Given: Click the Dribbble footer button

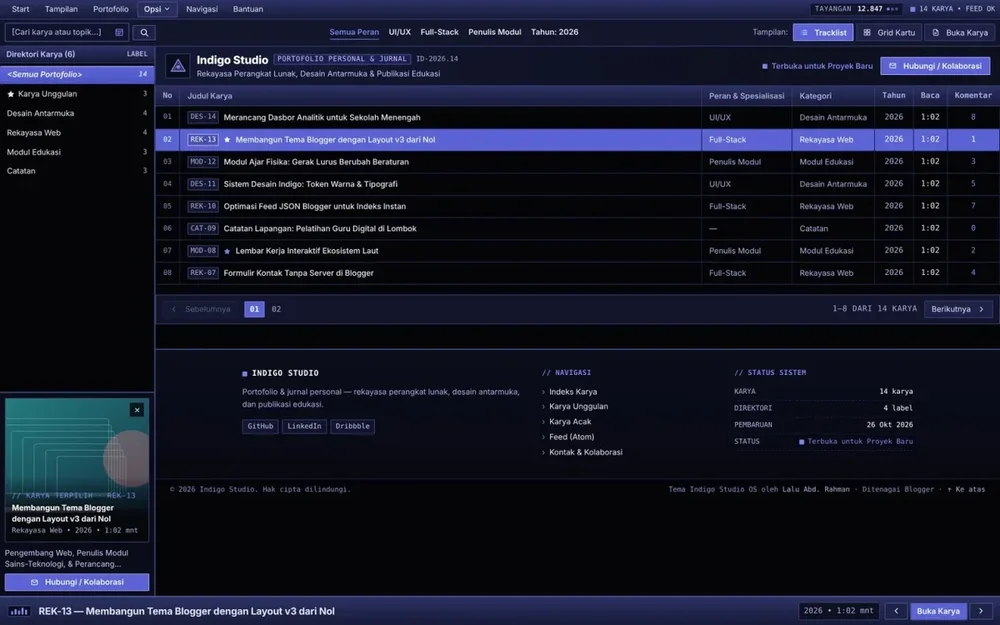Looking at the screenshot, I should pos(353,427).
